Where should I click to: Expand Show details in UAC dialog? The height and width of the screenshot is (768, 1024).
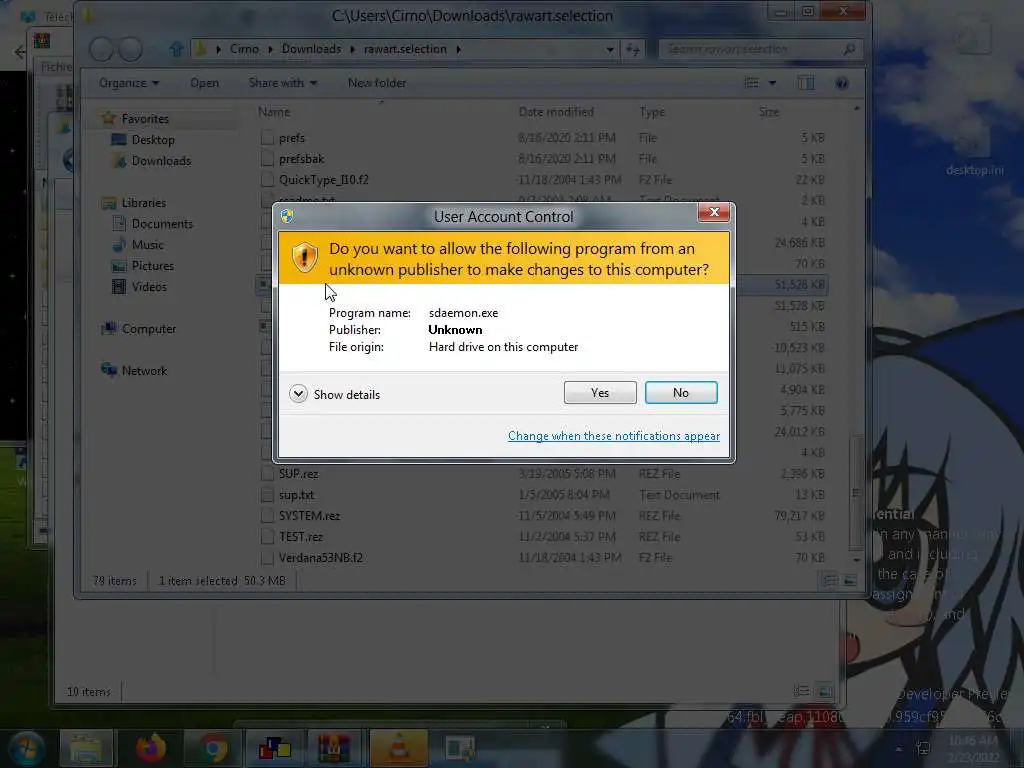[334, 394]
